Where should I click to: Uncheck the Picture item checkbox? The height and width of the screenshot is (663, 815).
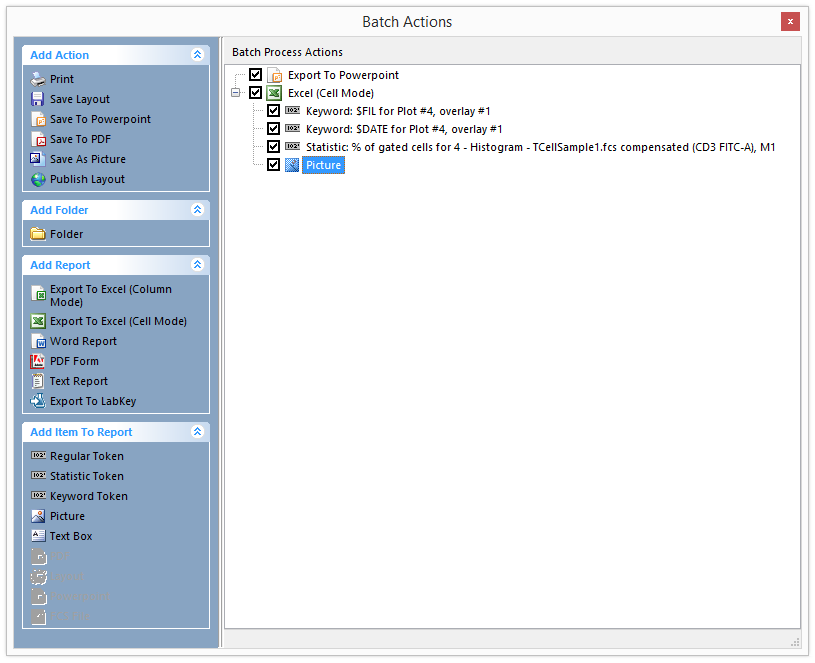click(273, 165)
